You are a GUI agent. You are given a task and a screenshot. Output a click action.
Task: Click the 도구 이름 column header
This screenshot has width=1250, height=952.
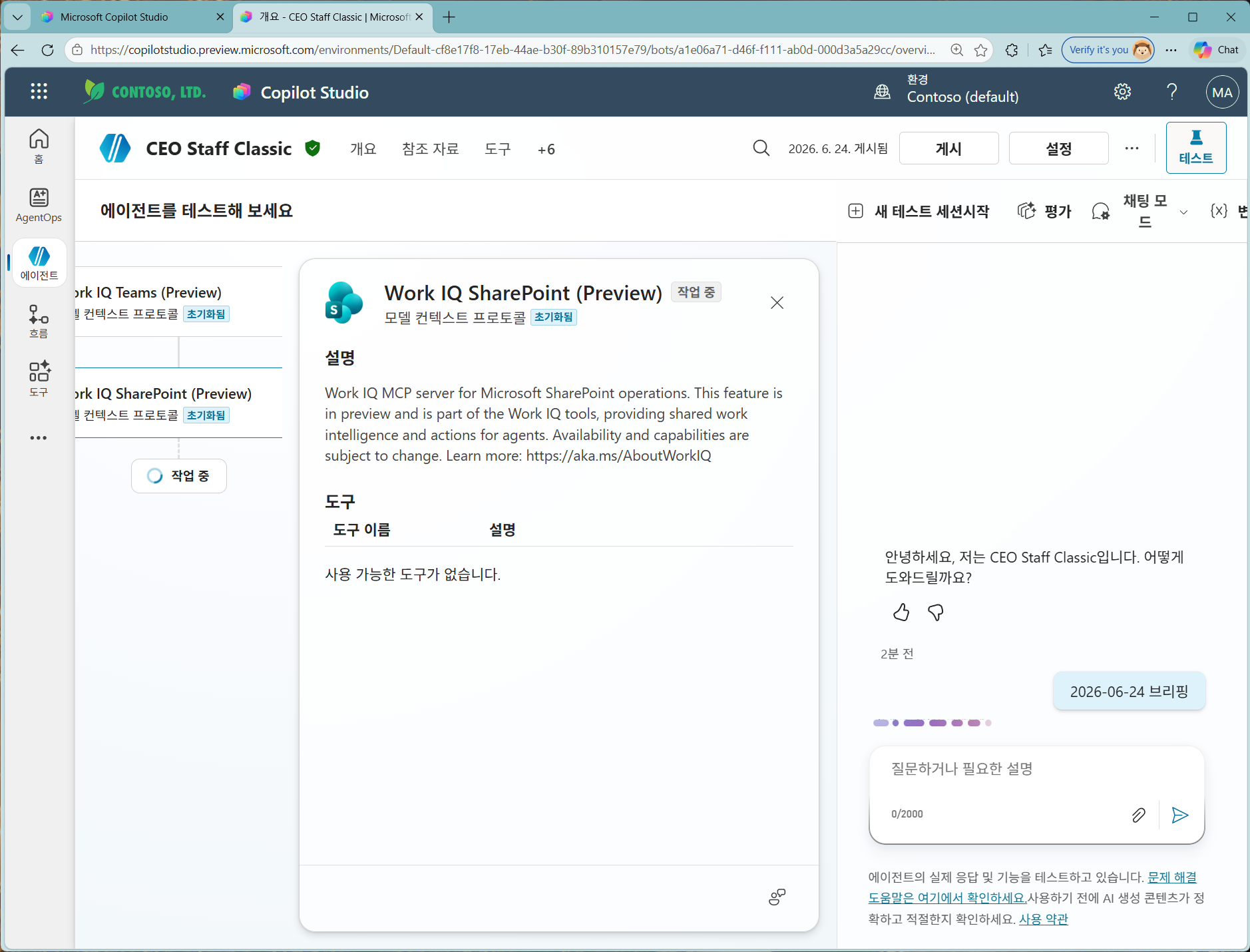point(361,530)
